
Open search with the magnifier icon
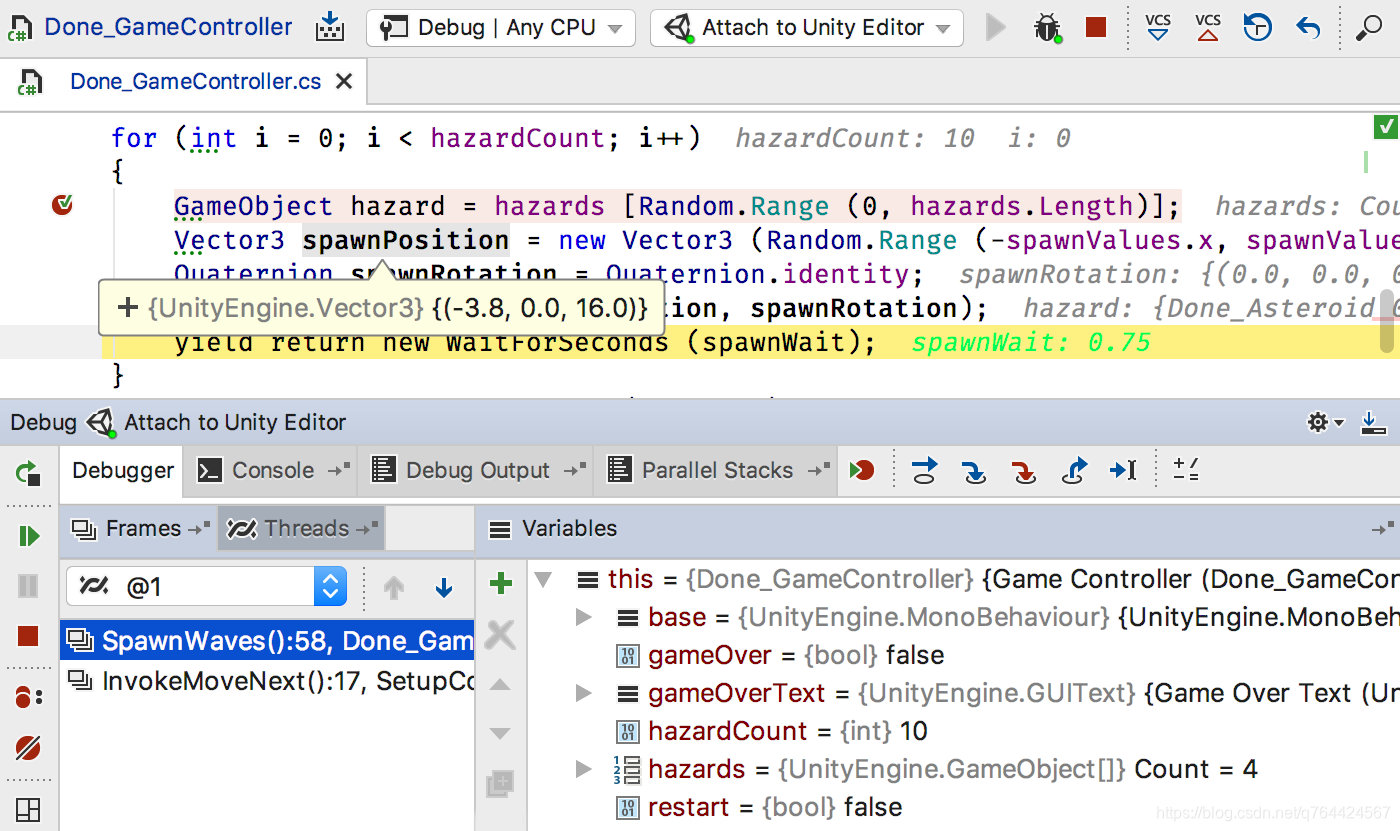point(1368,28)
